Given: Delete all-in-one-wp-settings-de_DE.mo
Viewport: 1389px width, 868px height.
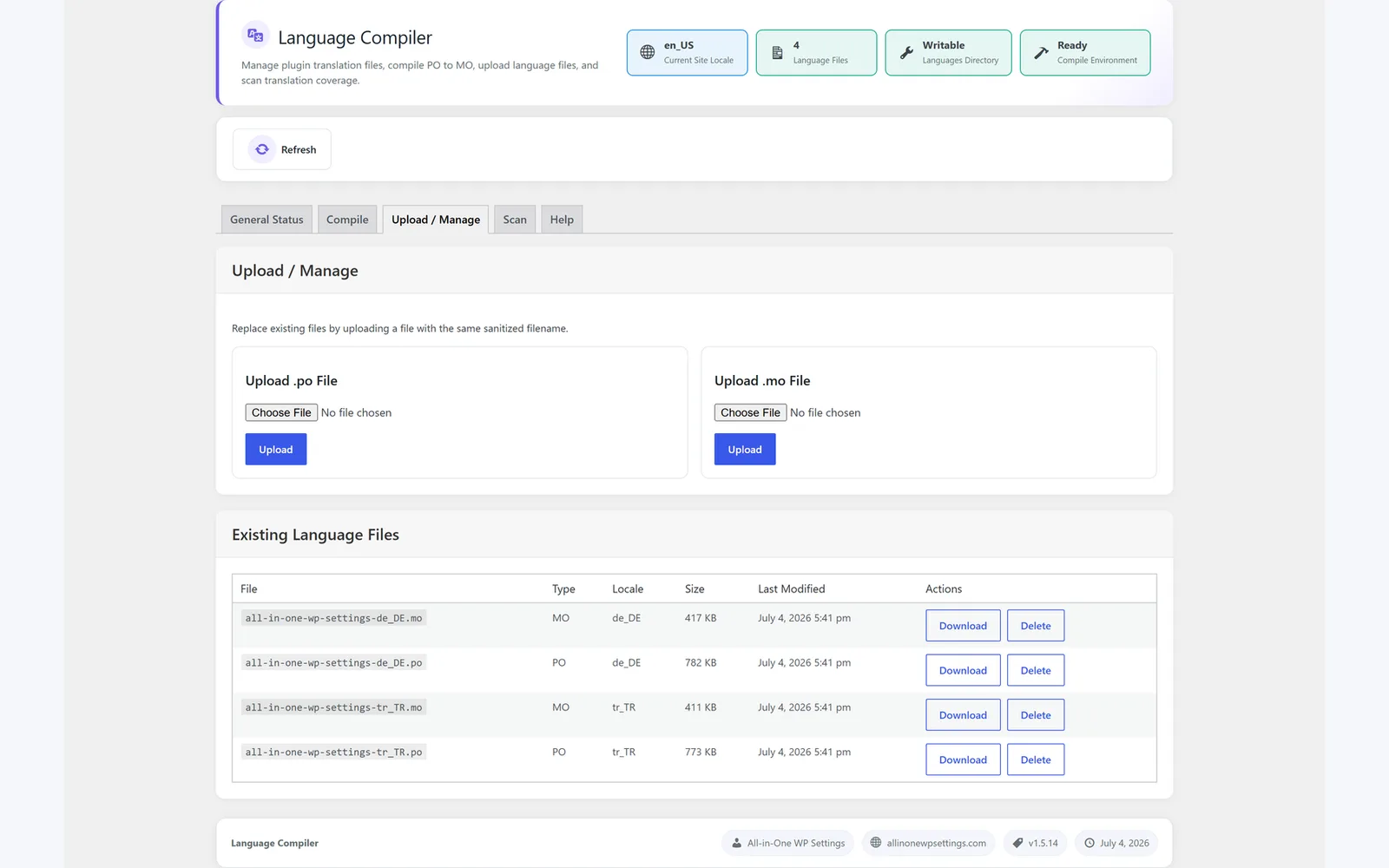Looking at the screenshot, I should coord(1036,626).
